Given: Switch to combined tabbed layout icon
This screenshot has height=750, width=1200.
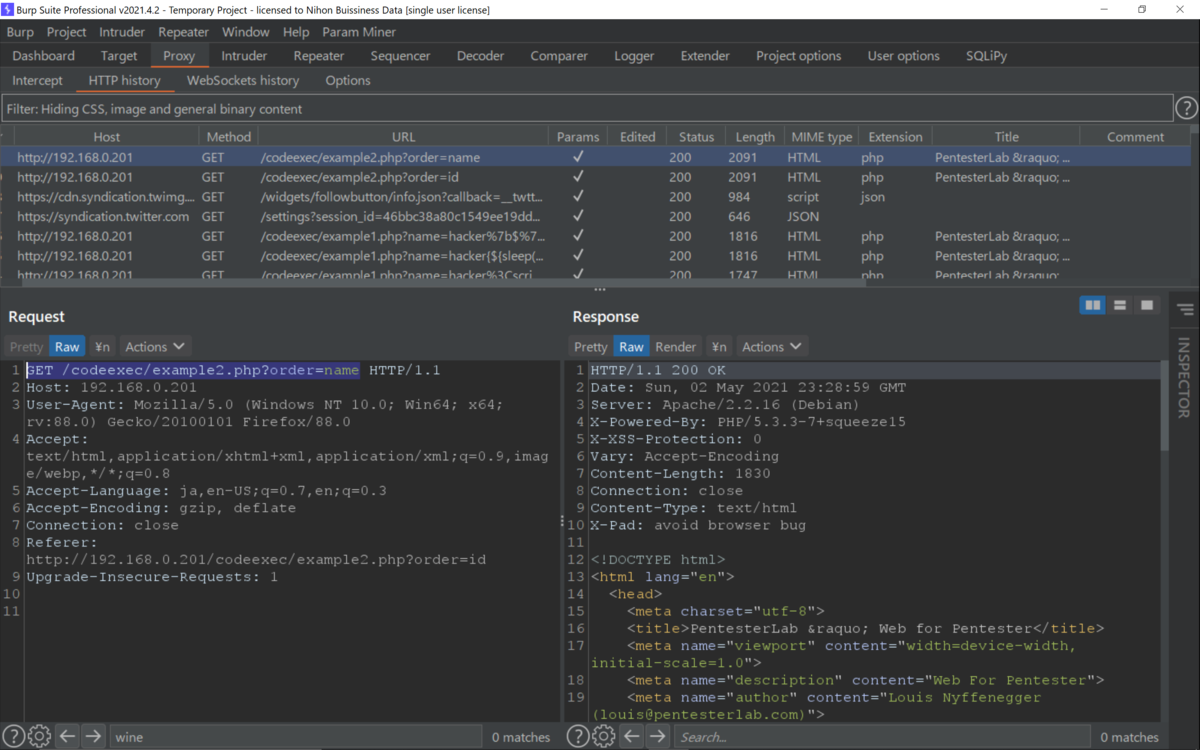Looking at the screenshot, I should [x=1147, y=305].
